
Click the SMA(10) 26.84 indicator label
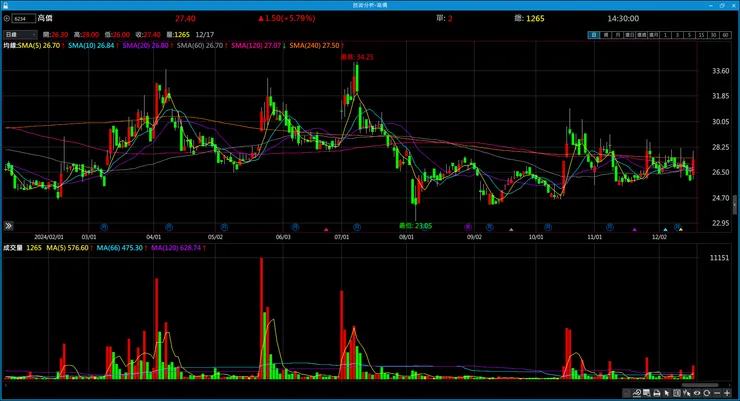pos(91,46)
